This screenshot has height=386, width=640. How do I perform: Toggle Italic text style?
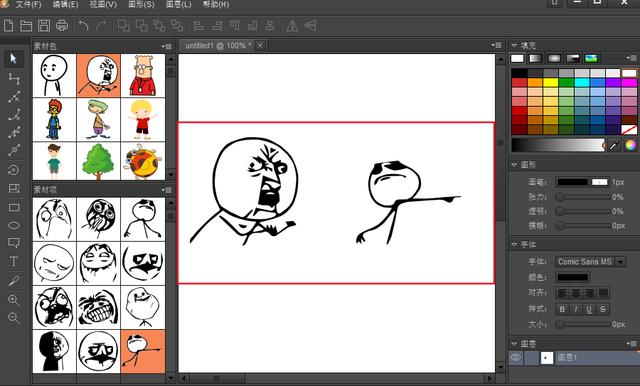coord(576,309)
